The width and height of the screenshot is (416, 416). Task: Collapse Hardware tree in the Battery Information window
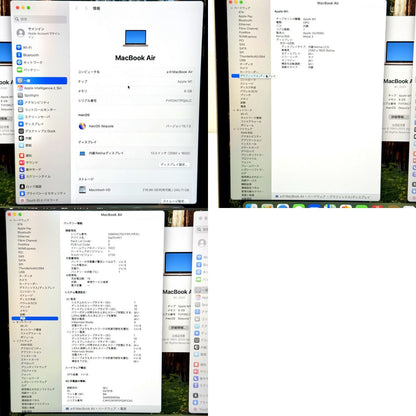[x=11, y=220]
